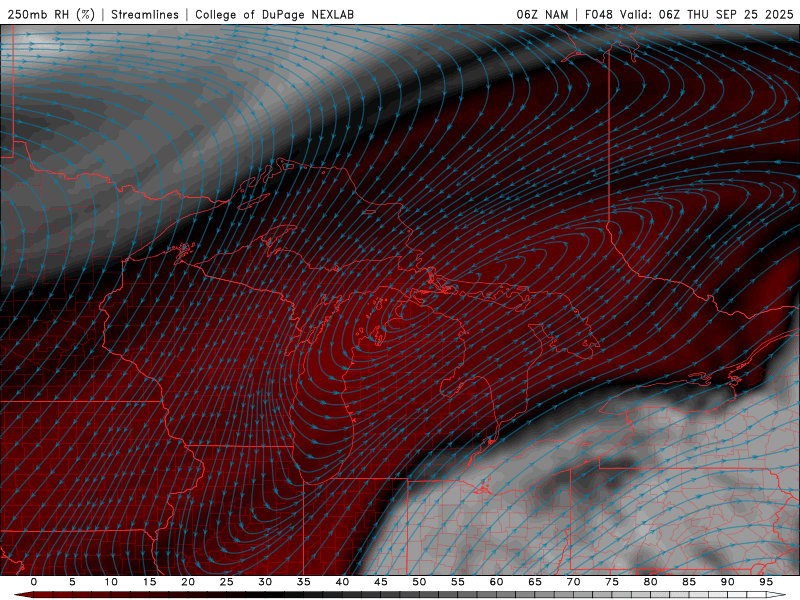This screenshot has height=600, width=800.
Task: Click the colorbar label "0"
Action: (x=34, y=582)
